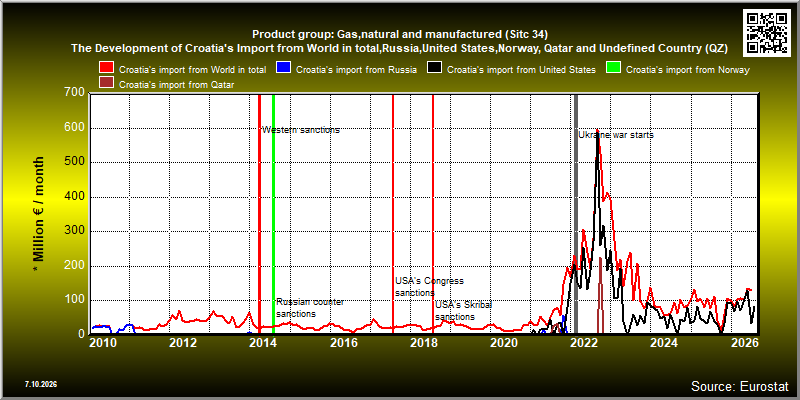Viewport: 800px width, 400px height.
Task: Click the 600 value on the y-axis
Action: pos(75,129)
